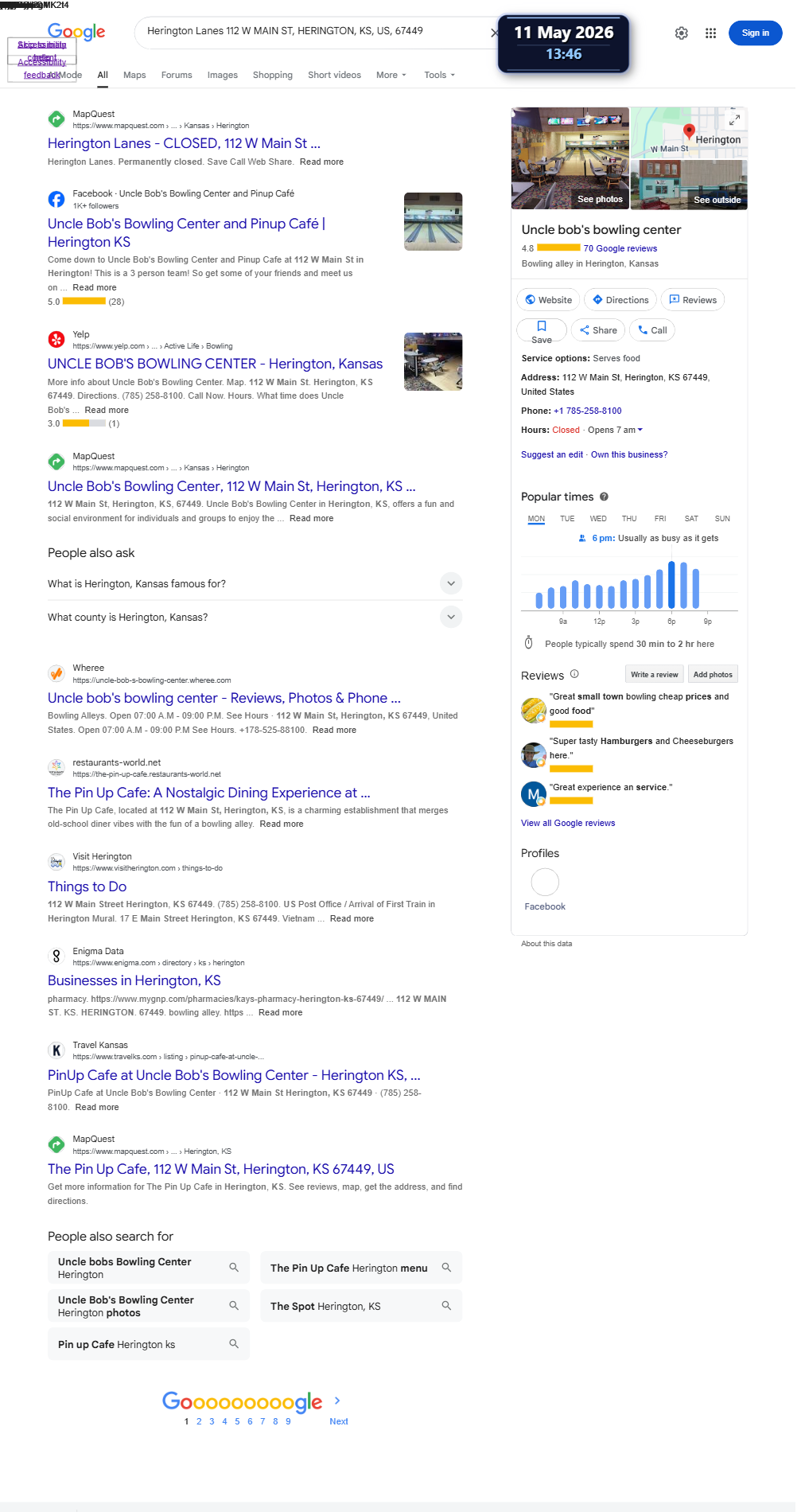The image size is (805, 1512).
Task: Click the Write a review button
Action: pos(655,674)
